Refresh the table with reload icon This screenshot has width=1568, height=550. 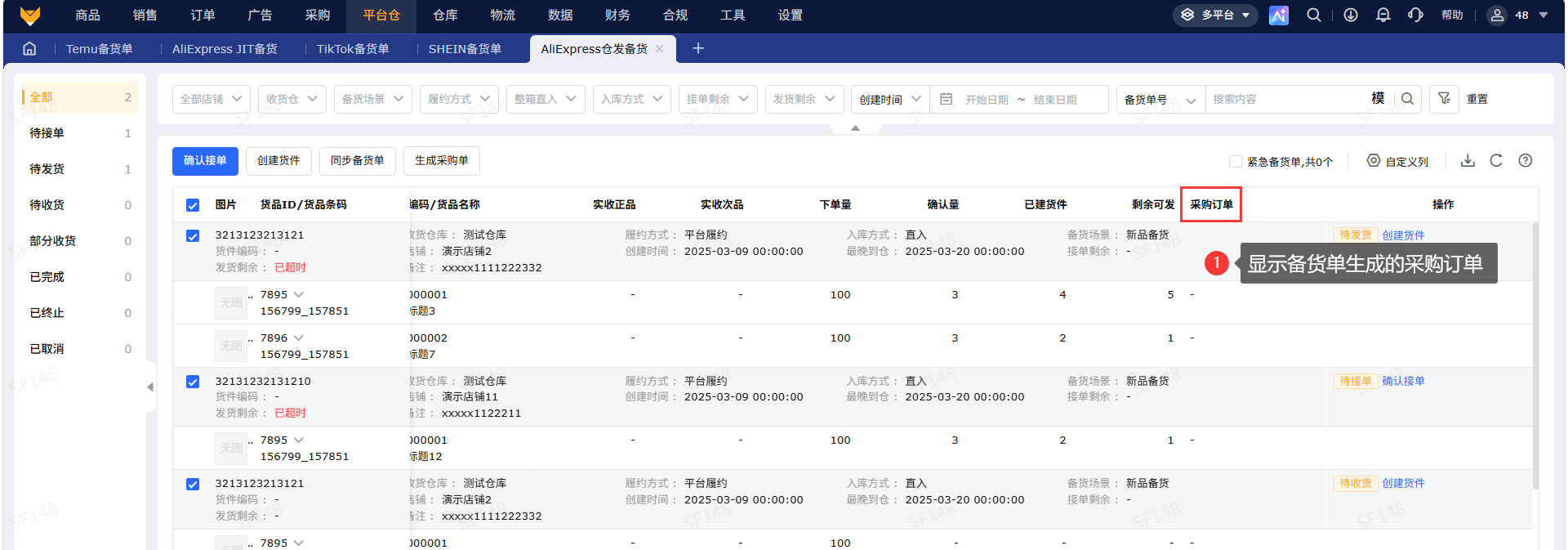(x=1496, y=161)
